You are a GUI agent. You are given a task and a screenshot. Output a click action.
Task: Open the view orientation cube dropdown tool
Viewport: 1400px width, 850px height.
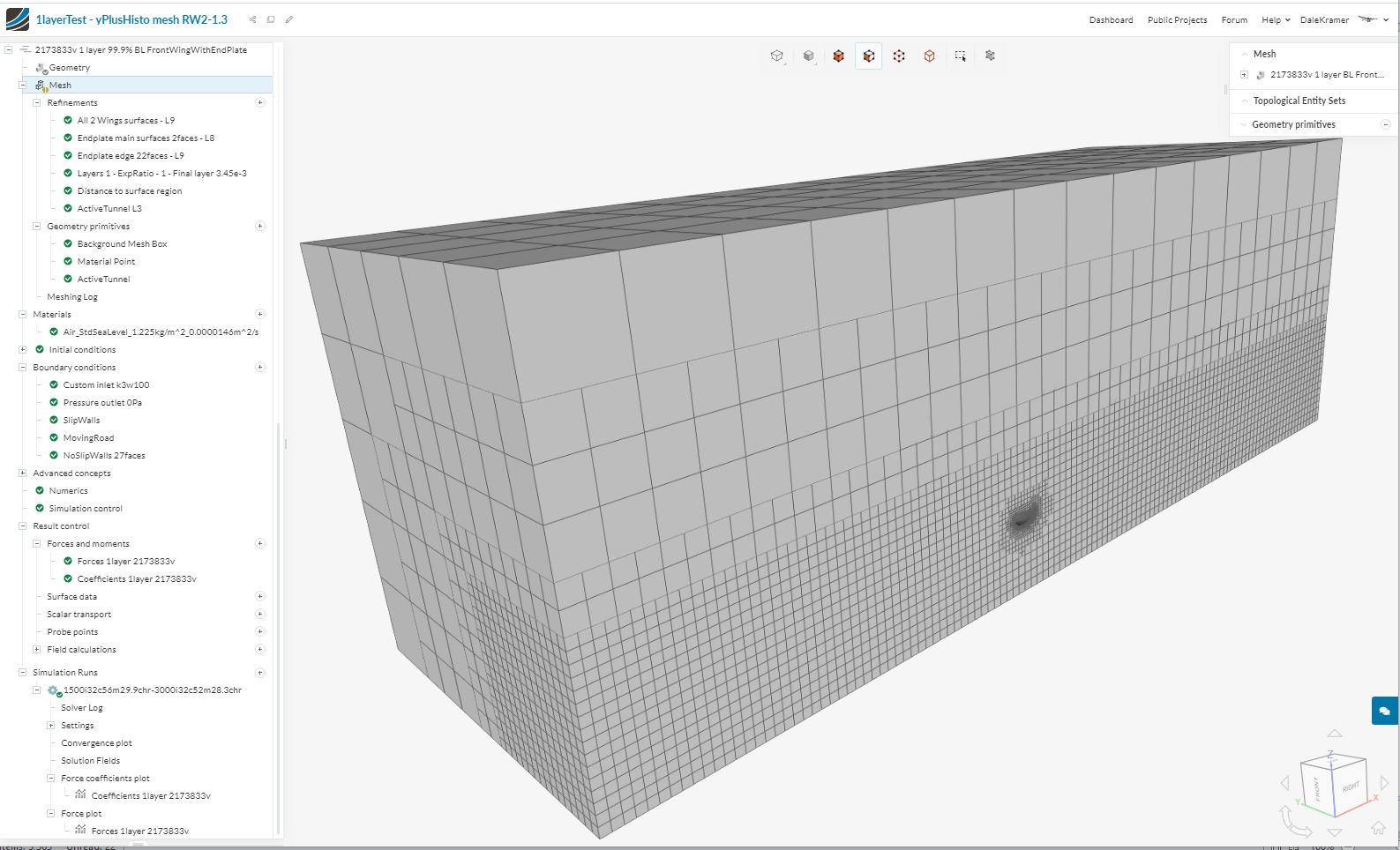[777, 56]
